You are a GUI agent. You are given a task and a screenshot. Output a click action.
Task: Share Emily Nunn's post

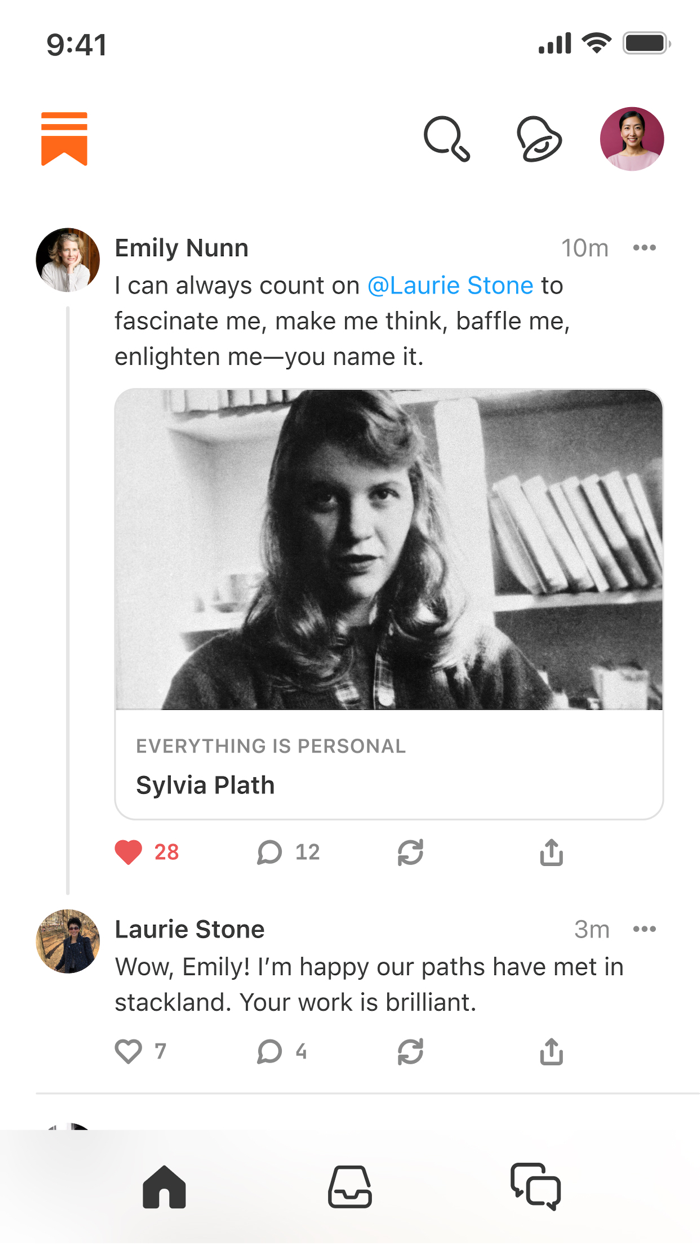(x=551, y=852)
